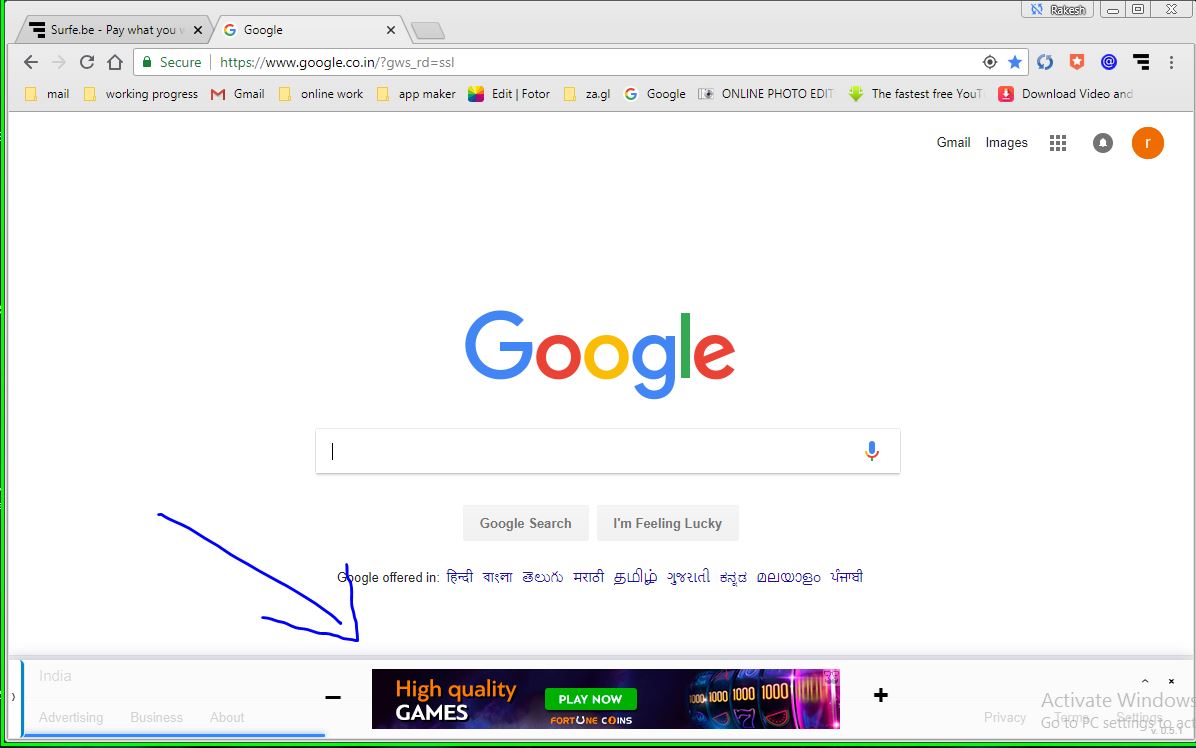
Task: Bookmark this page with the star icon
Action: tap(1014, 63)
